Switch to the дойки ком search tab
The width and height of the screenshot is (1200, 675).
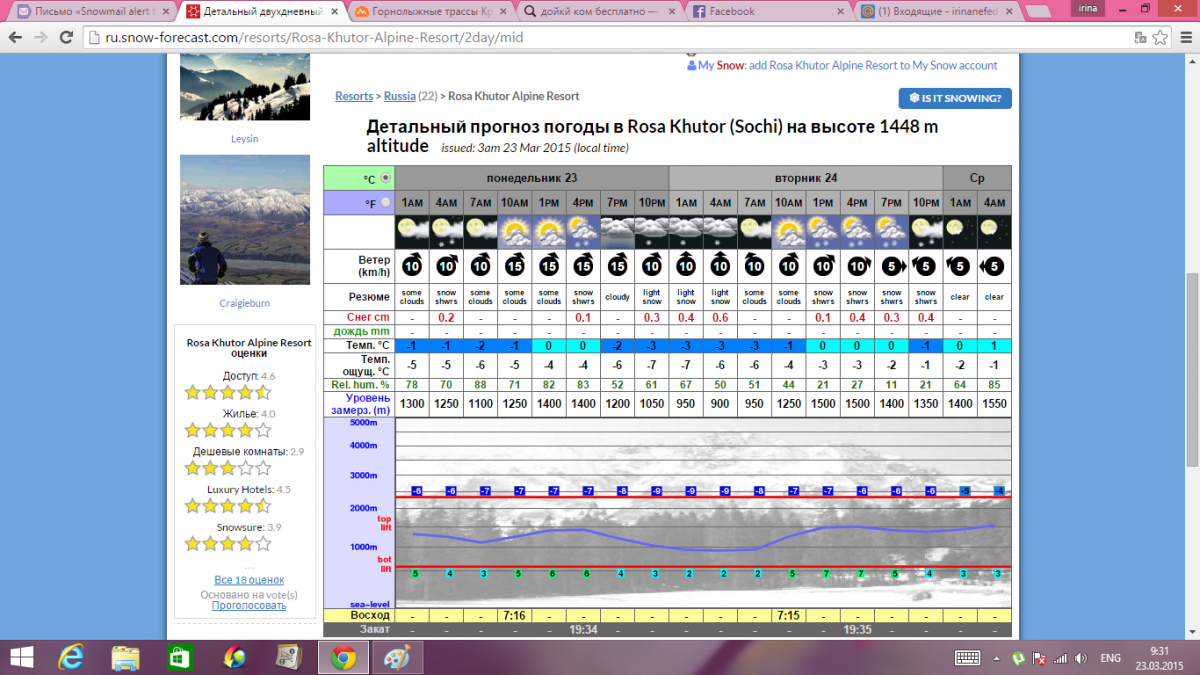(x=600, y=11)
